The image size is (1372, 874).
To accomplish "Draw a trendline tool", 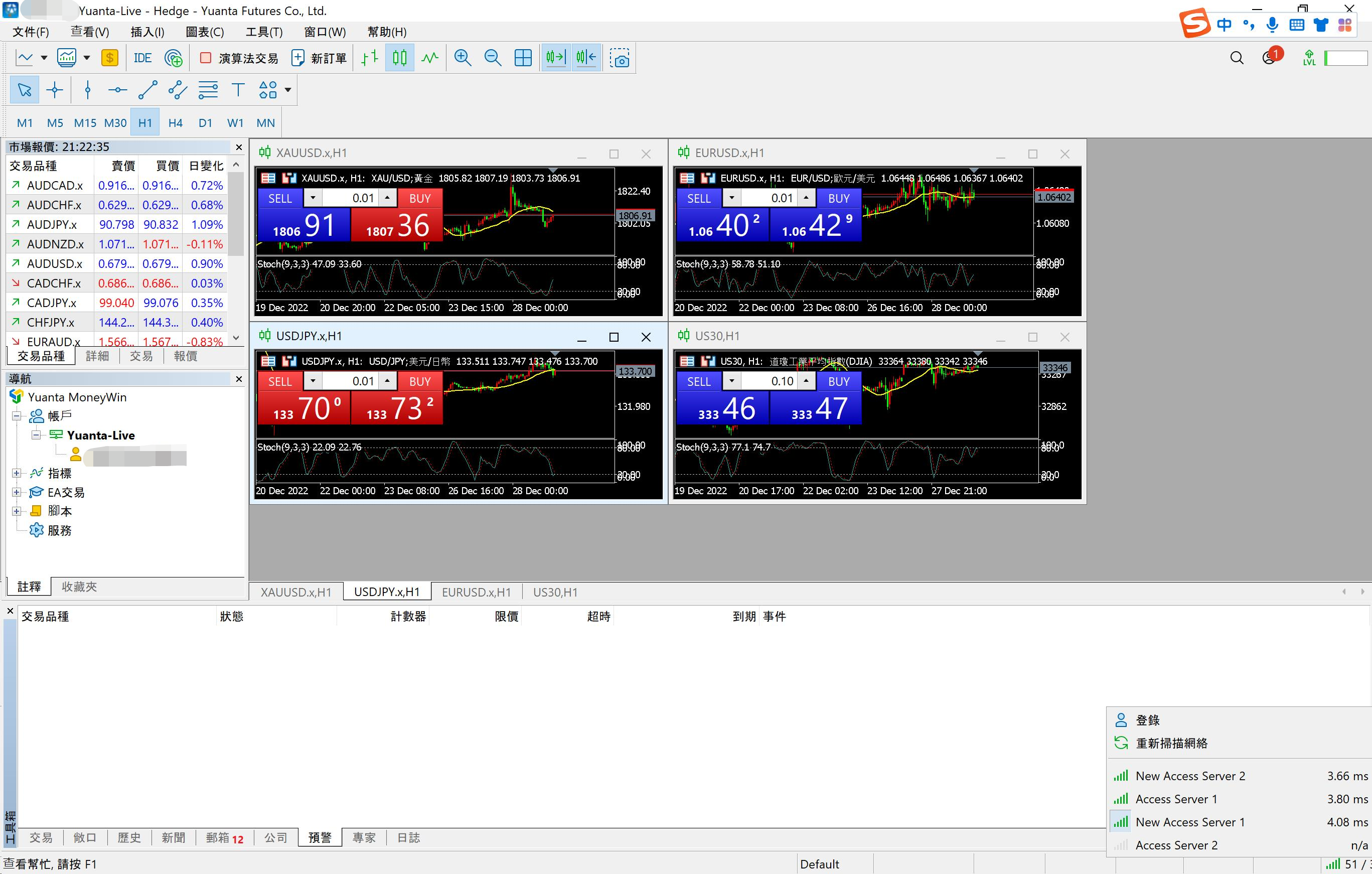I will click(147, 90).
